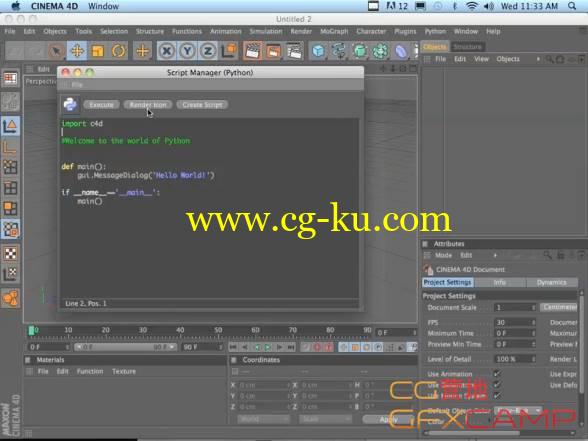This screenshot has height=441, width=588.
Task: Click the volume icon in menu bar
Action: click(x=489, y=6)
